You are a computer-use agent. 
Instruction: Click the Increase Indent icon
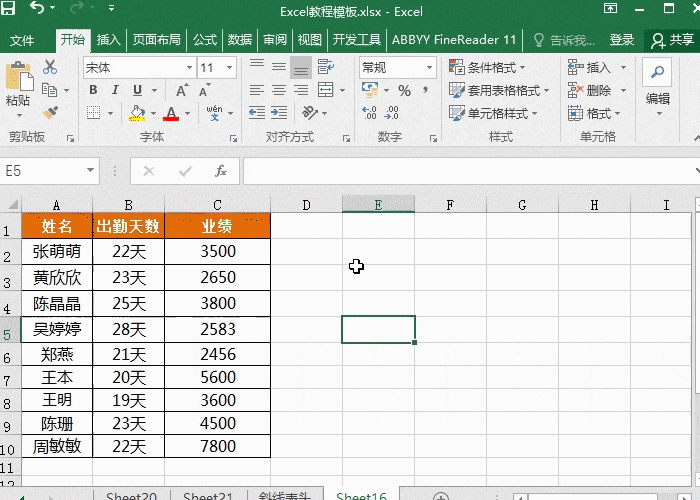tap(279, 112)
